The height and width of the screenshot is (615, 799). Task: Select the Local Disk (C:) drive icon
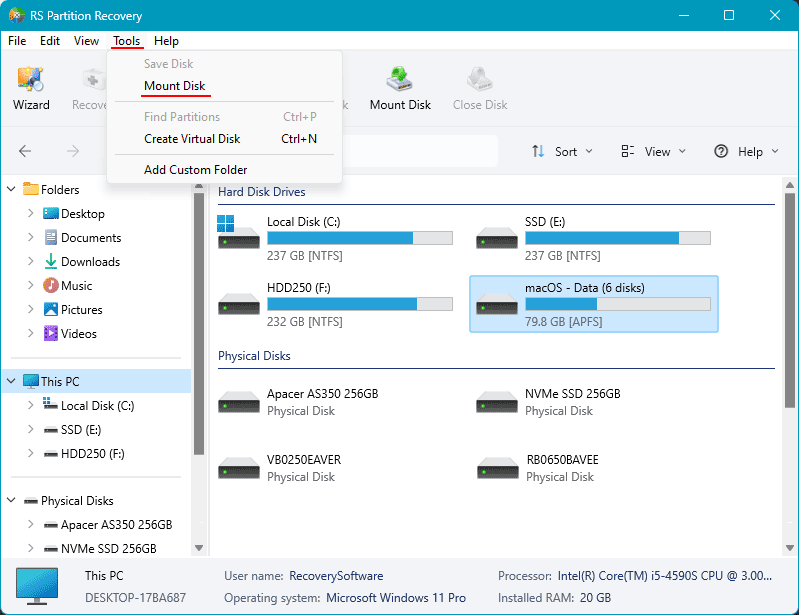[x=238, y=232]
